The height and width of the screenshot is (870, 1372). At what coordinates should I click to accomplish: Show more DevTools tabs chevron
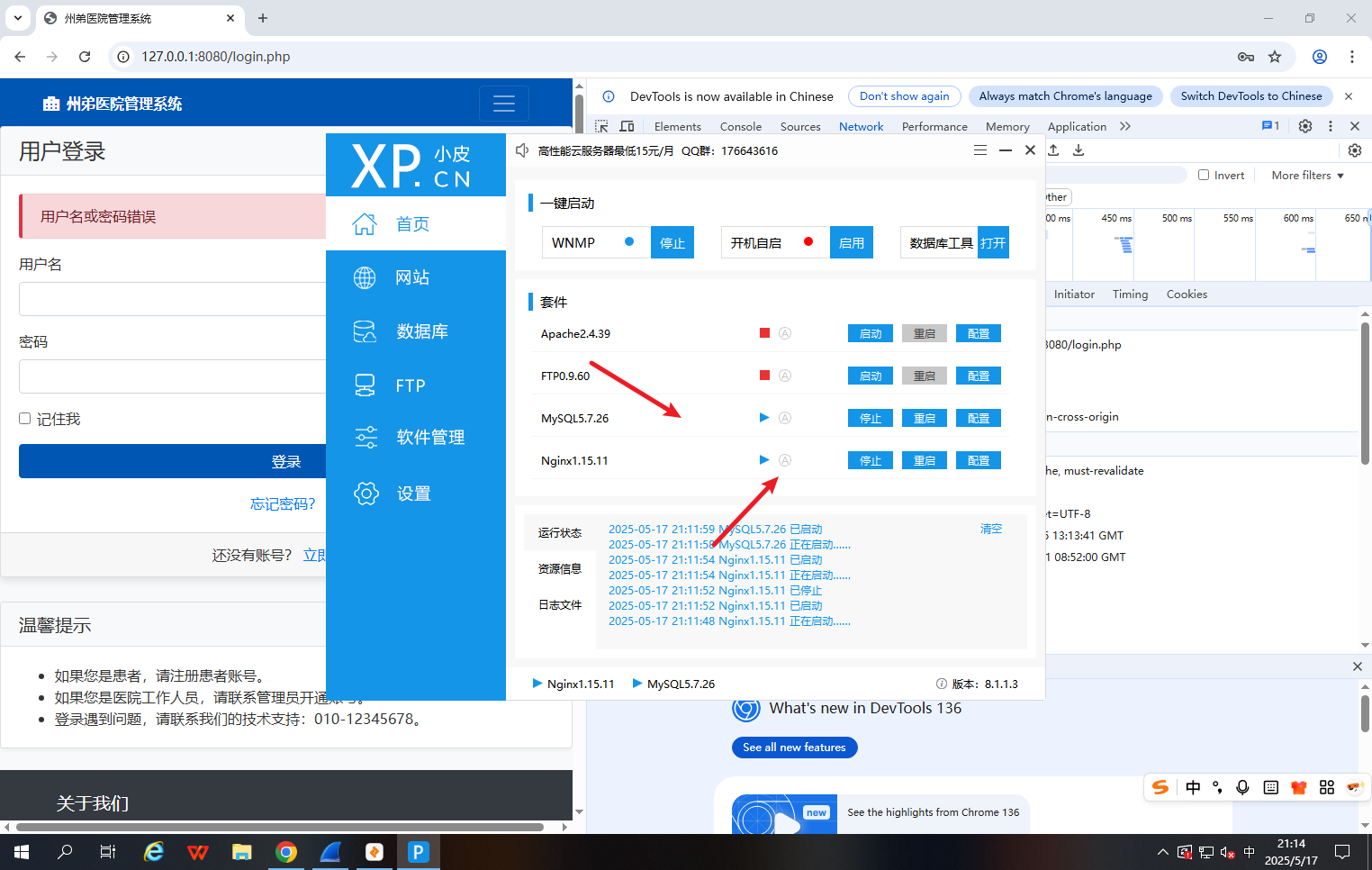1125,126
